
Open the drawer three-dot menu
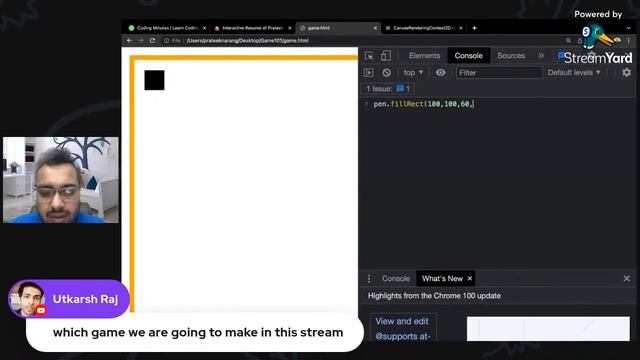(x=369, y=278)
